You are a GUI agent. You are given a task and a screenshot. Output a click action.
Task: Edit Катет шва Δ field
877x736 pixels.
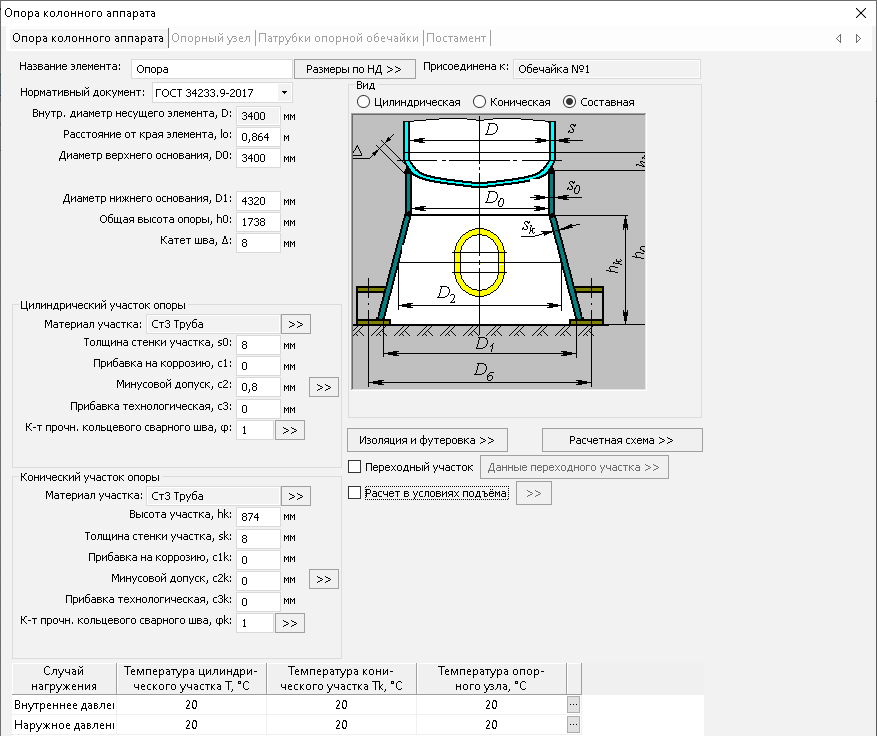(x=258, y=243)
